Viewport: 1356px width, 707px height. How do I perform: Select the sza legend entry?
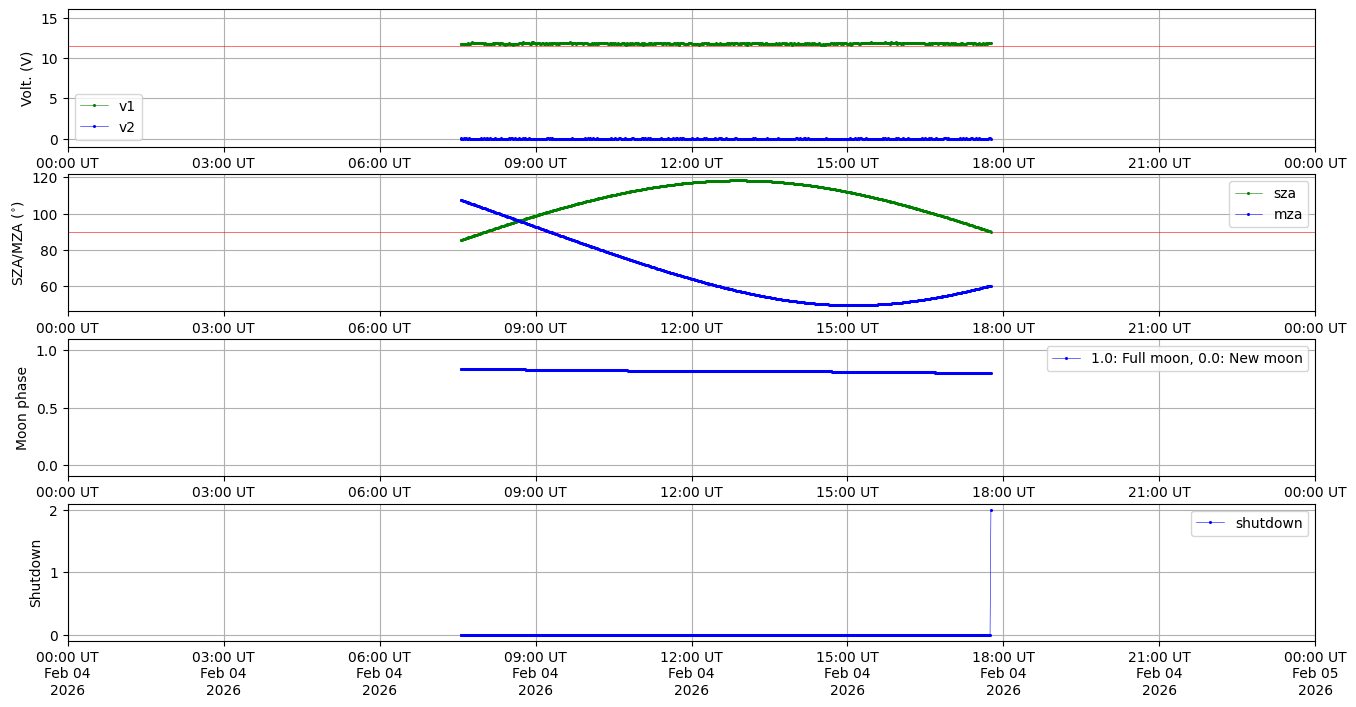click(x=1284, y=192)
